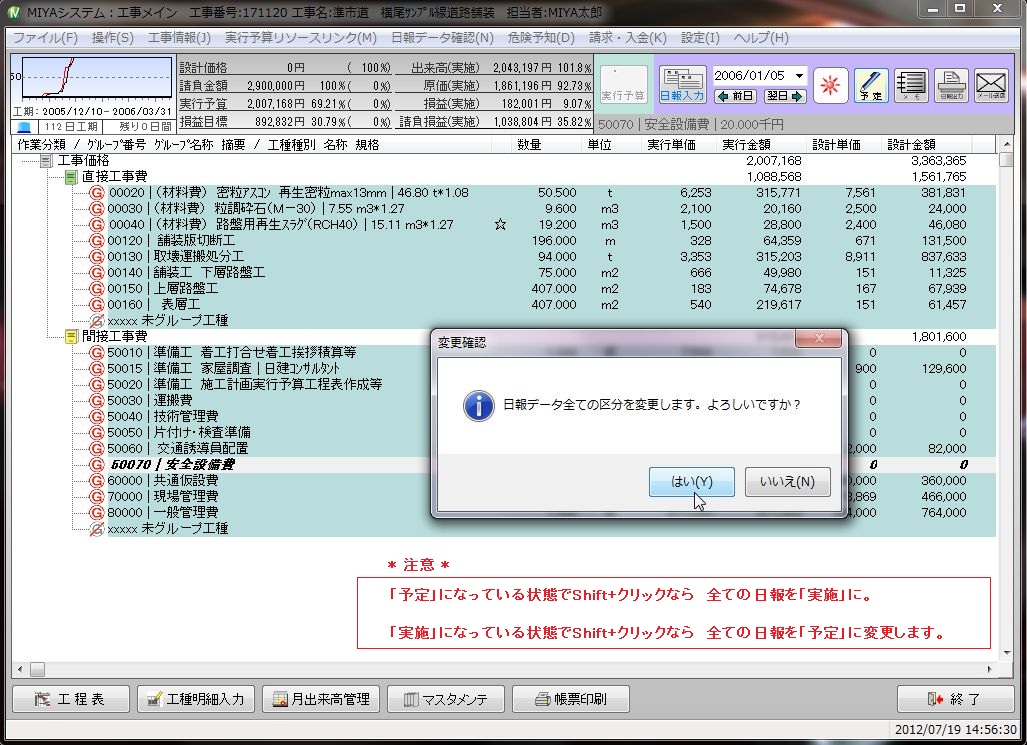Screen dimensions: 1027x745
Task: Click the G icon of 00130 取壊運搬処分工
Action: (96, 257)
